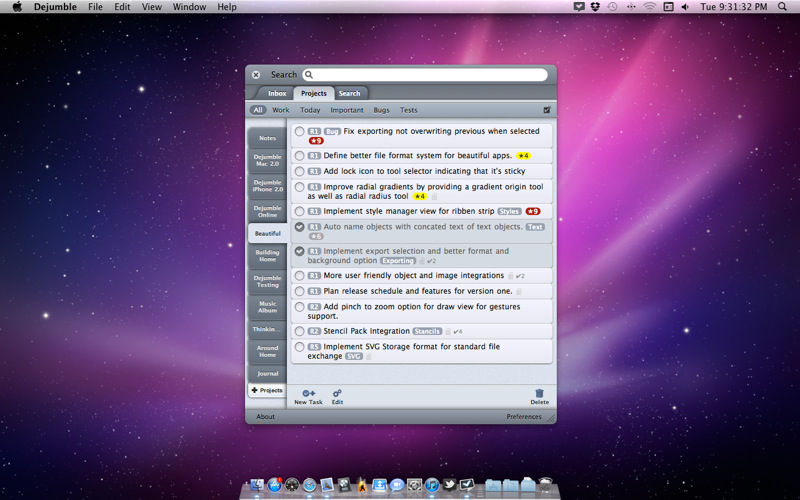
Task: Select the Notes project in sidebar
Action: coord(267,138)
